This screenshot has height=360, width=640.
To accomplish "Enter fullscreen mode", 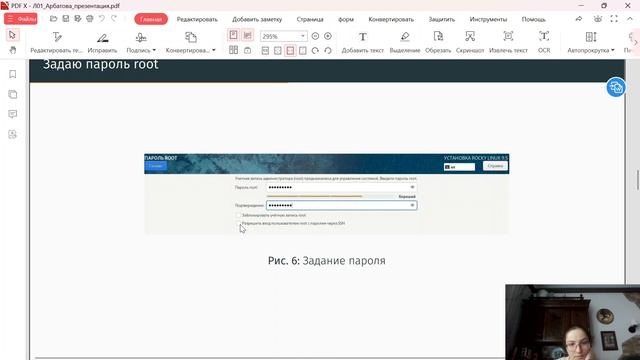I will (x=614, y=19).
